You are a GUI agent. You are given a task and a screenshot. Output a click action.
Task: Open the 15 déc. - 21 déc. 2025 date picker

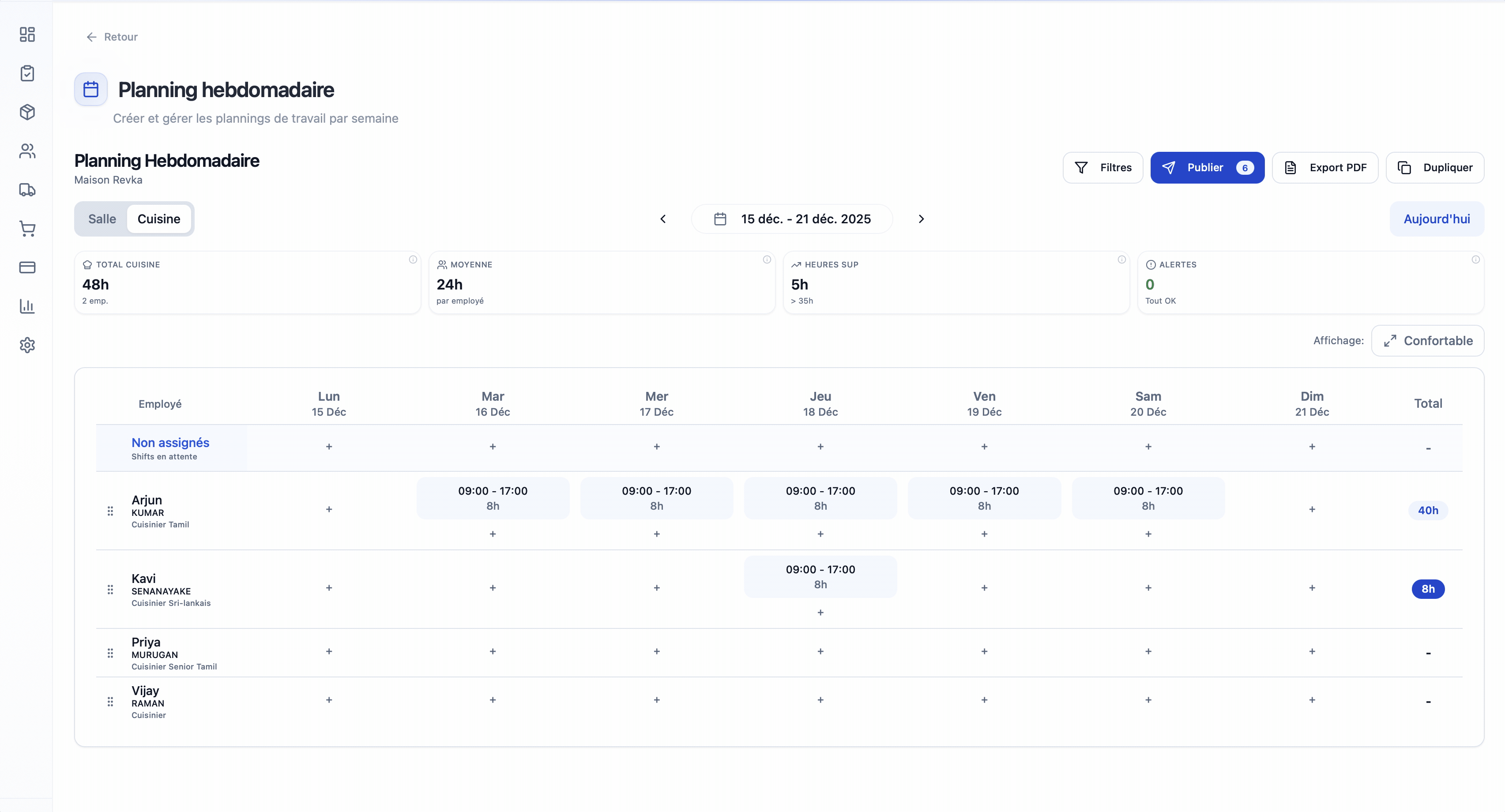coord(792,219)
